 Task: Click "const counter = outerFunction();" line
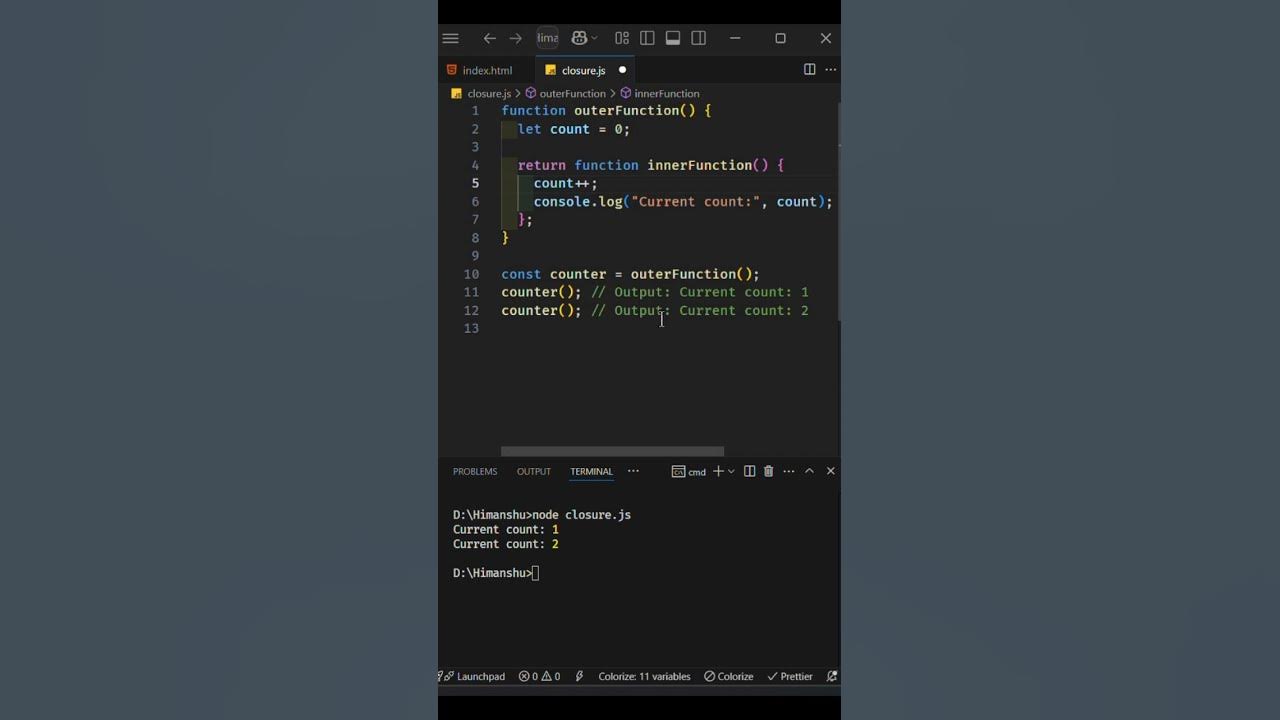[x=630, y=274]
